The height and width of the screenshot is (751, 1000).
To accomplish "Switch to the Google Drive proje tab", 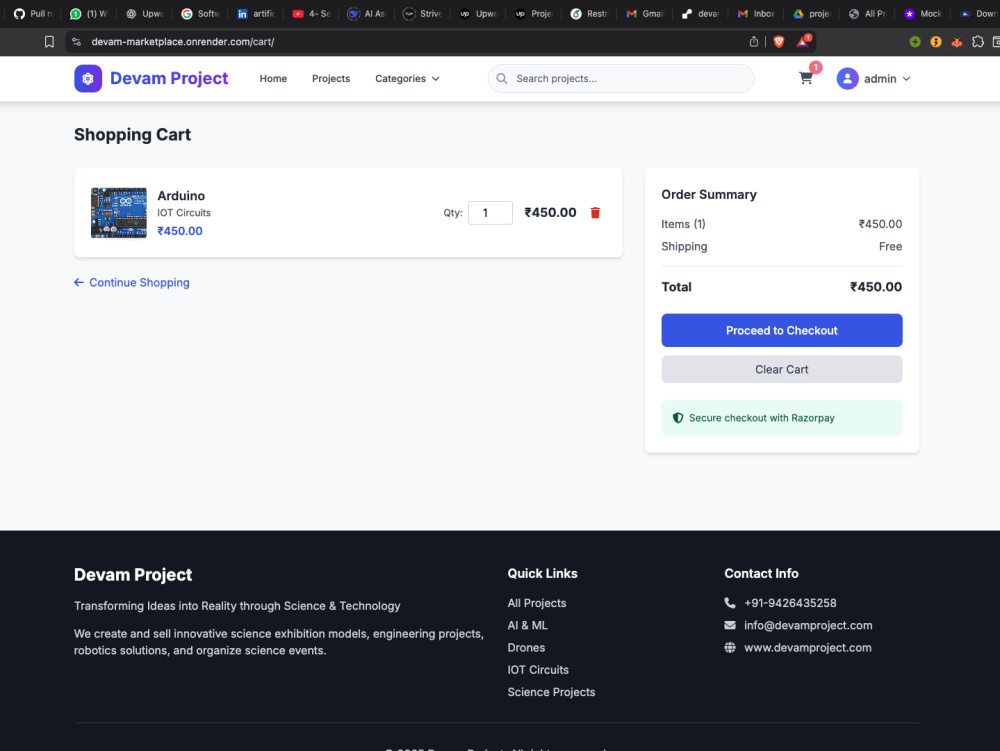I will pos(811,13).
